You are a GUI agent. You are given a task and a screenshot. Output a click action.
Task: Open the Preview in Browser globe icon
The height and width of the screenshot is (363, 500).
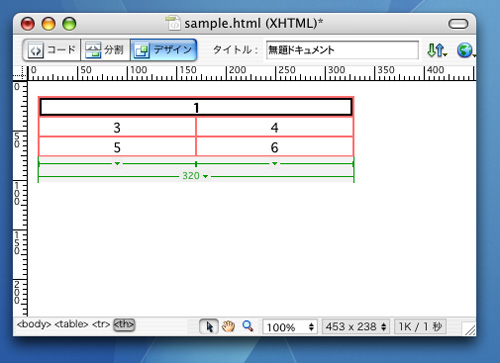[465, 50]
